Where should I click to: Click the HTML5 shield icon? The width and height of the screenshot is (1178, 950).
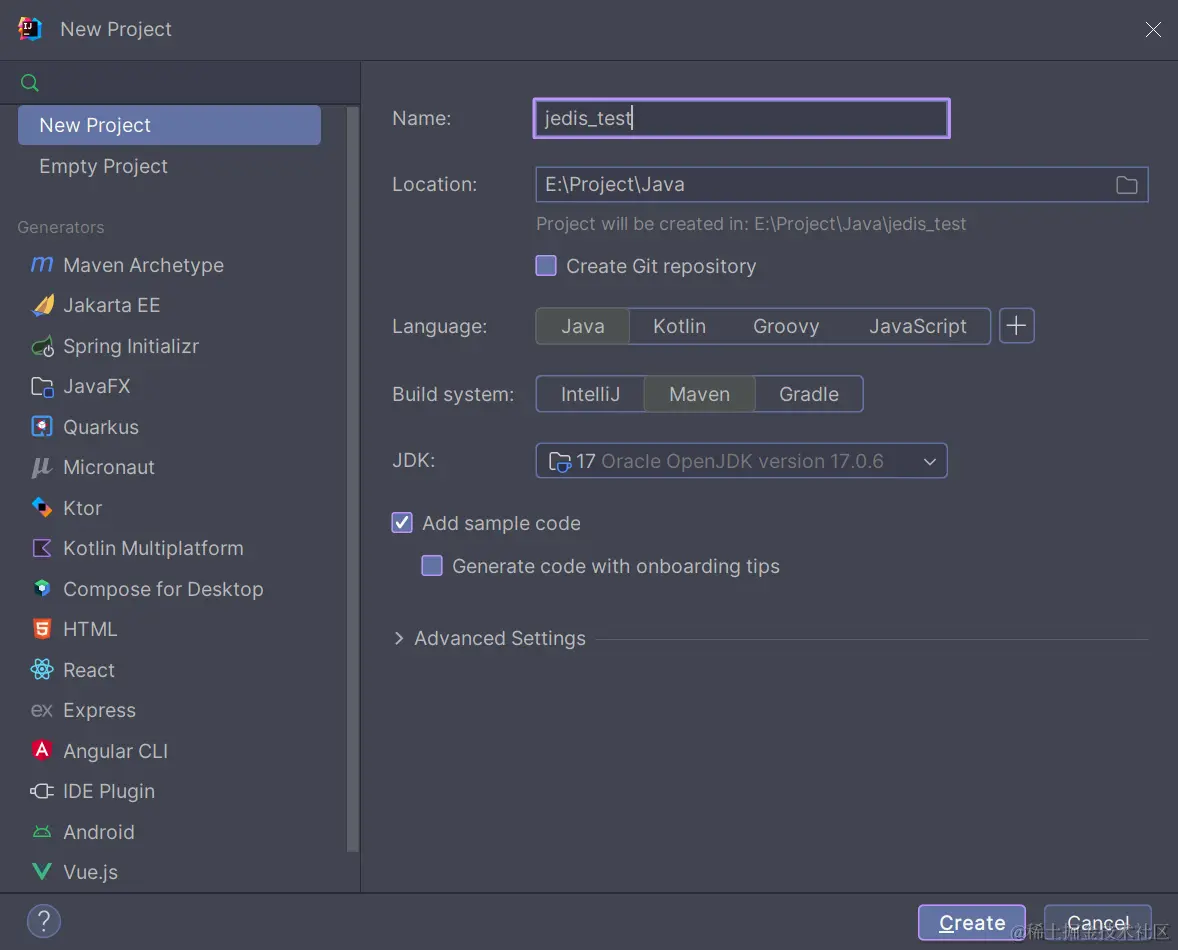(42, 629)
